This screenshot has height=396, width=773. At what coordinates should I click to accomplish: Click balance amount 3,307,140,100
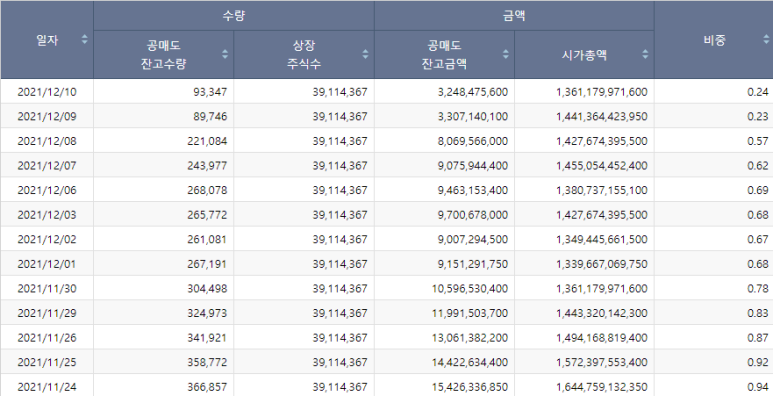coord(473,116)
